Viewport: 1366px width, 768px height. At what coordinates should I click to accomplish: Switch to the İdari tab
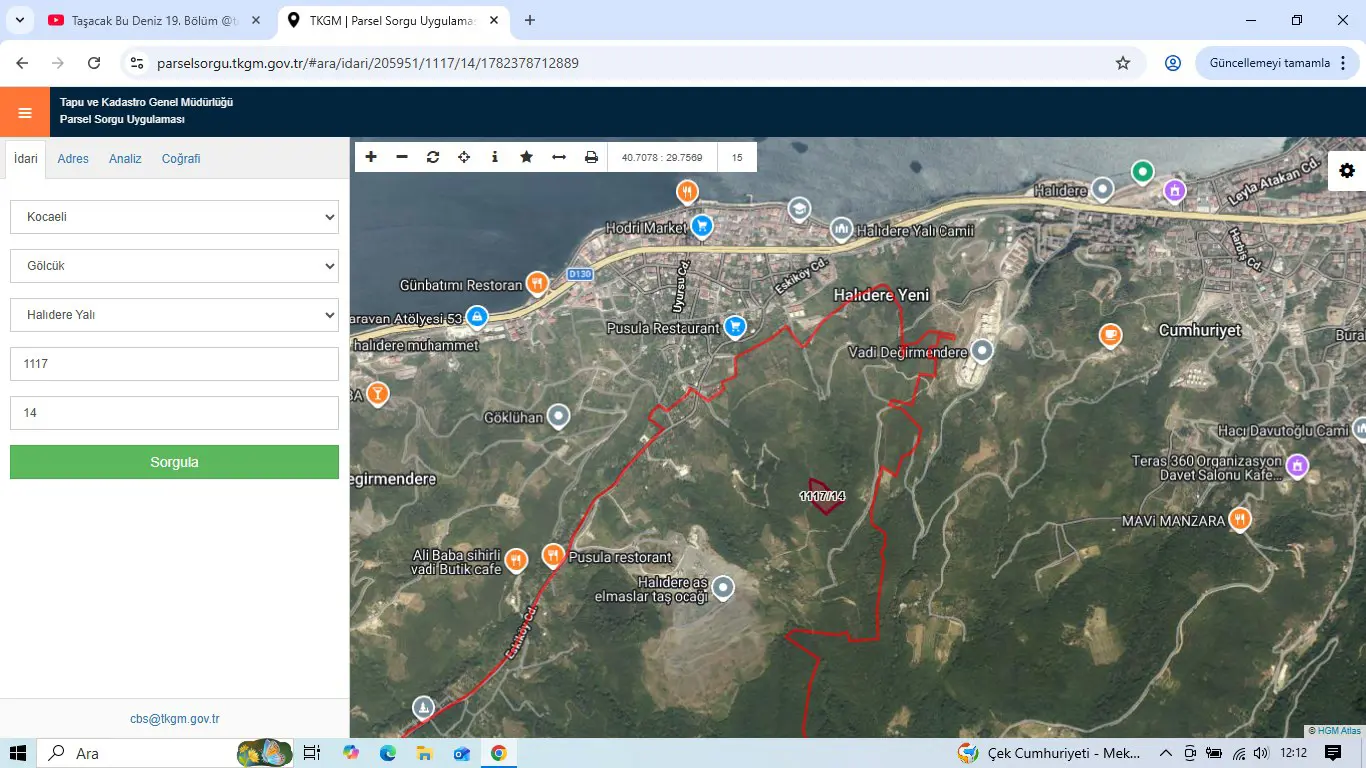coord(26,158)
